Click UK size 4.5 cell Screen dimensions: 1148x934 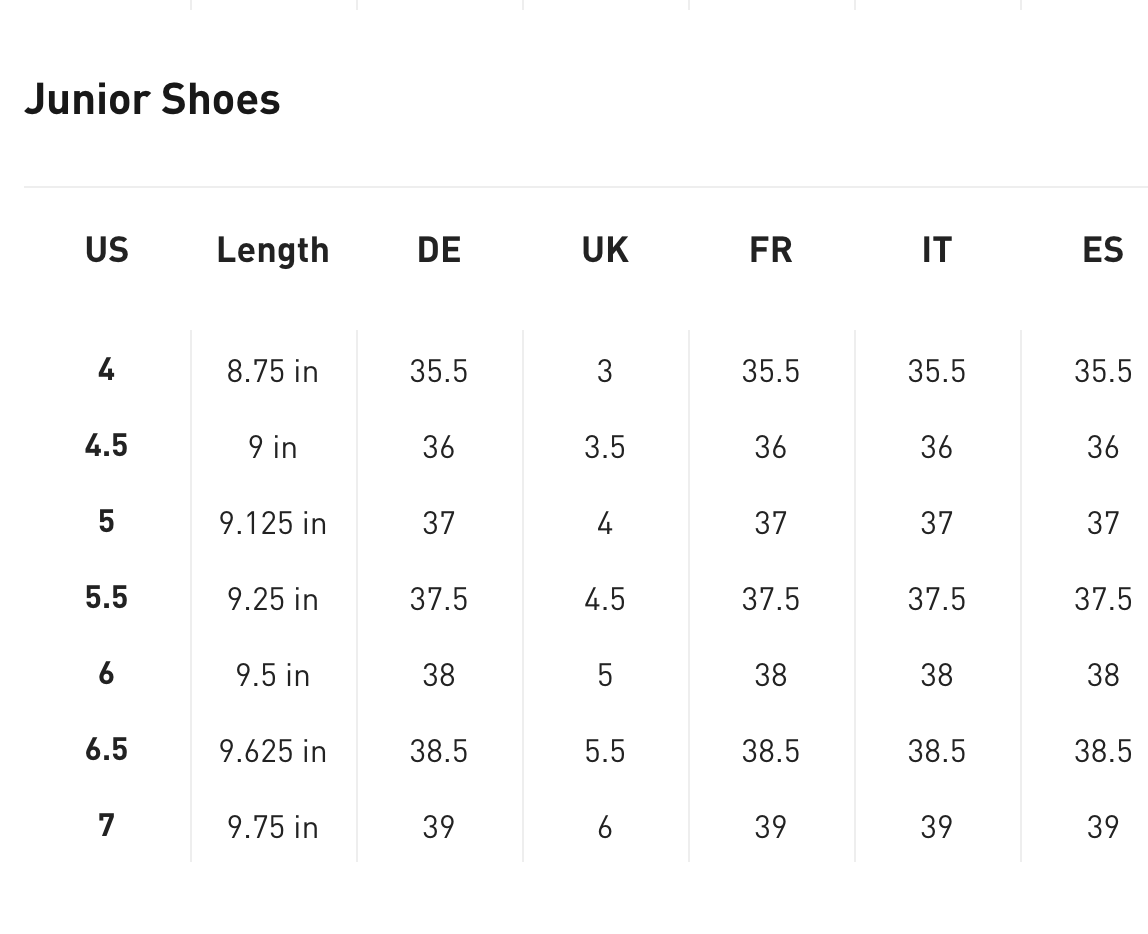coord(605,599)
